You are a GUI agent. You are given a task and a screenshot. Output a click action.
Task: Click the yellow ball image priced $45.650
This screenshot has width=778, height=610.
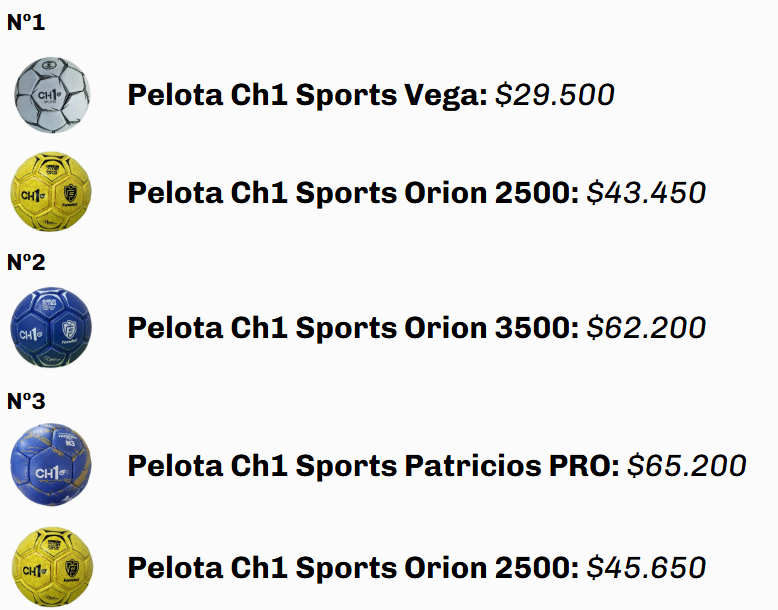[51, 567]
